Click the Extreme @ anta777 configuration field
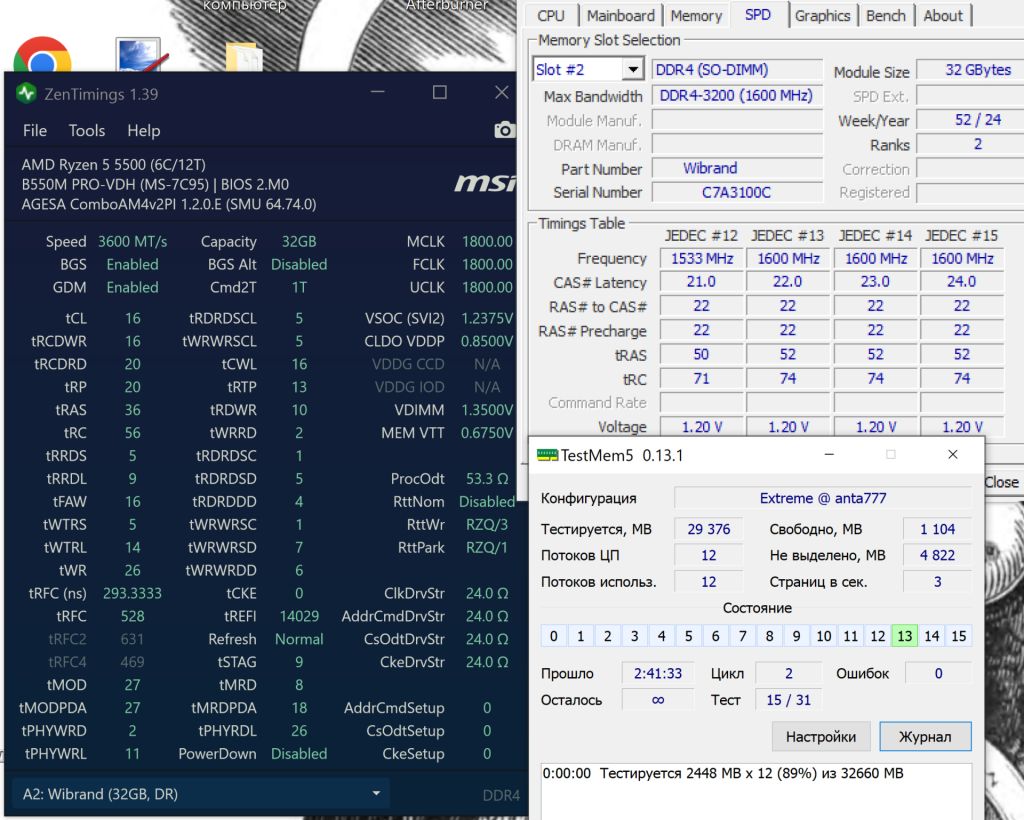This screenshot has height=820, width=1024. click(x=823, y=498)
